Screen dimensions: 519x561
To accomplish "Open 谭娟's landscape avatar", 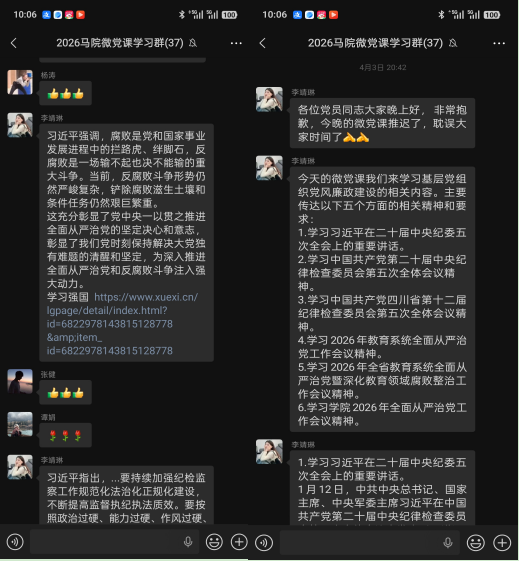I will coord(20,424).
